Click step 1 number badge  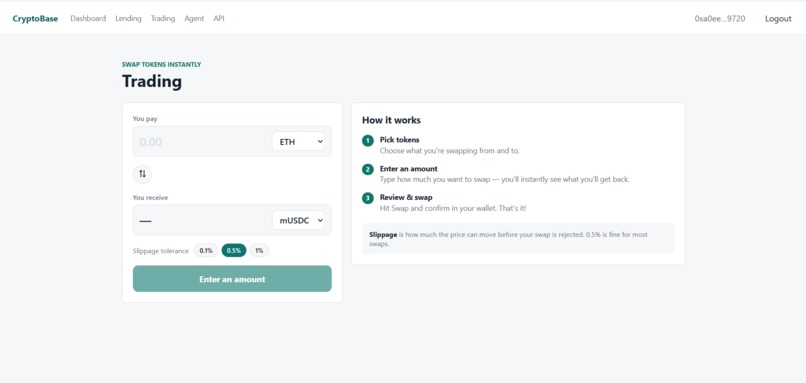tap(368, 141)
